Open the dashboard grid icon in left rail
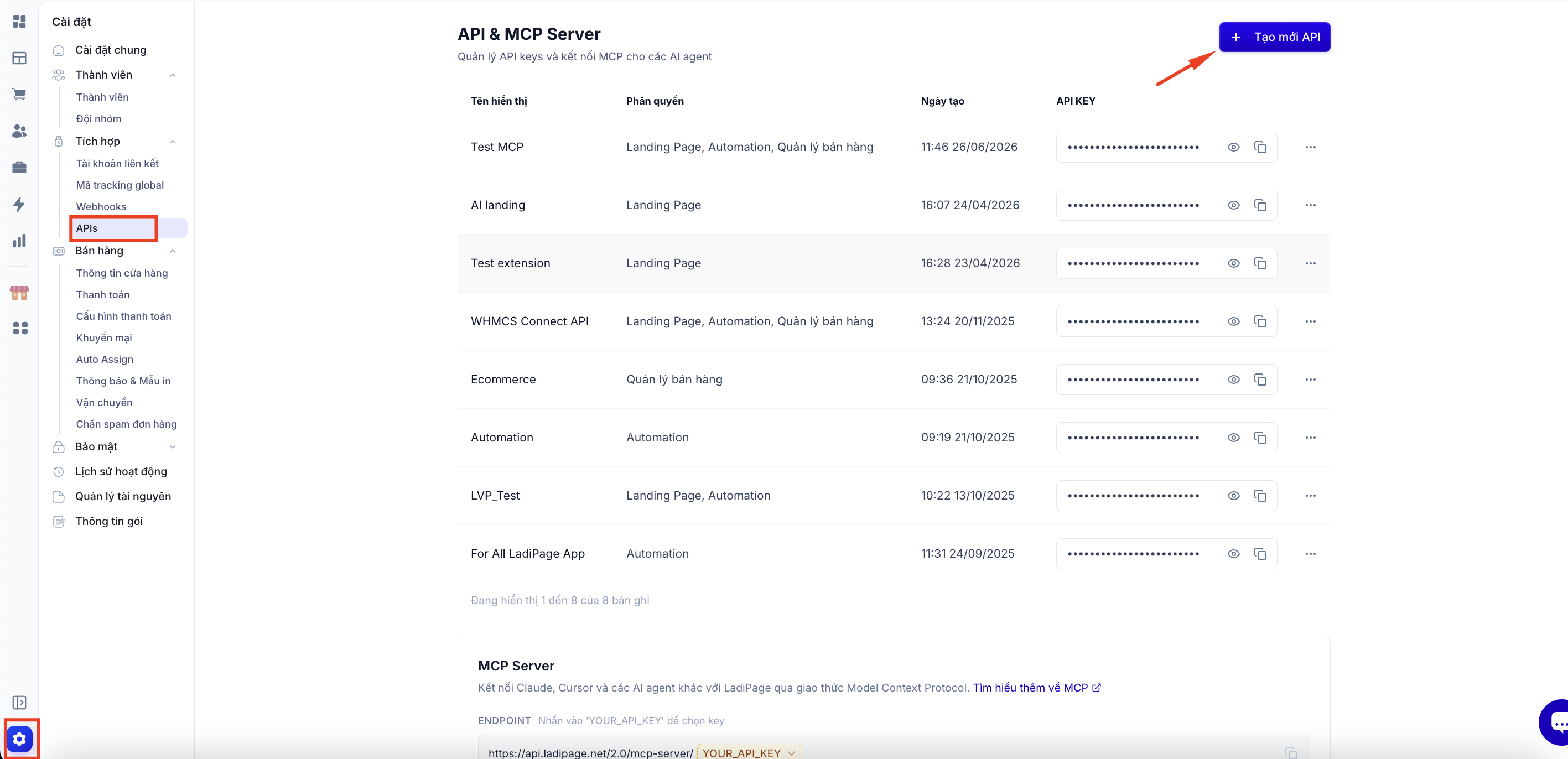 (19, 22)
